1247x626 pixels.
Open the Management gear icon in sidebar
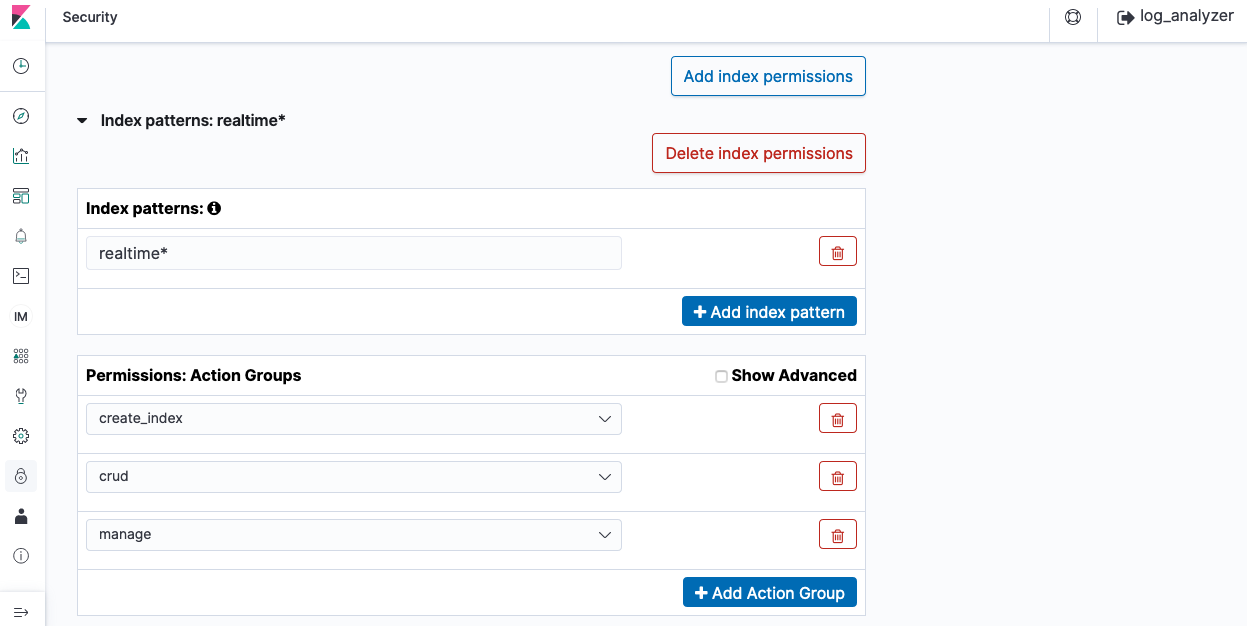coord(21,436)
